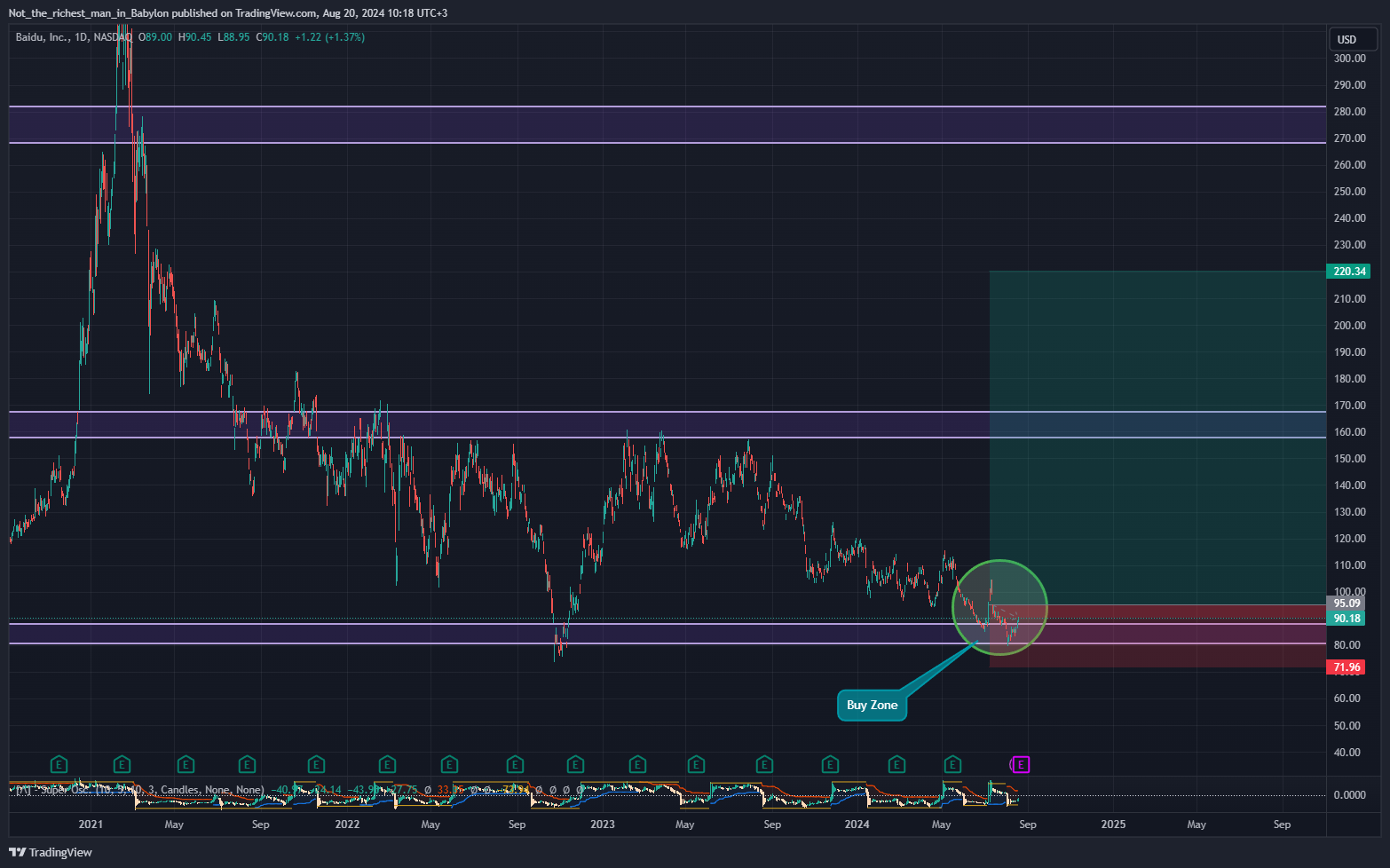The image size is (1390, 868).
Task: Select the top purple resistance zone near 275
Action: point(667,124)
